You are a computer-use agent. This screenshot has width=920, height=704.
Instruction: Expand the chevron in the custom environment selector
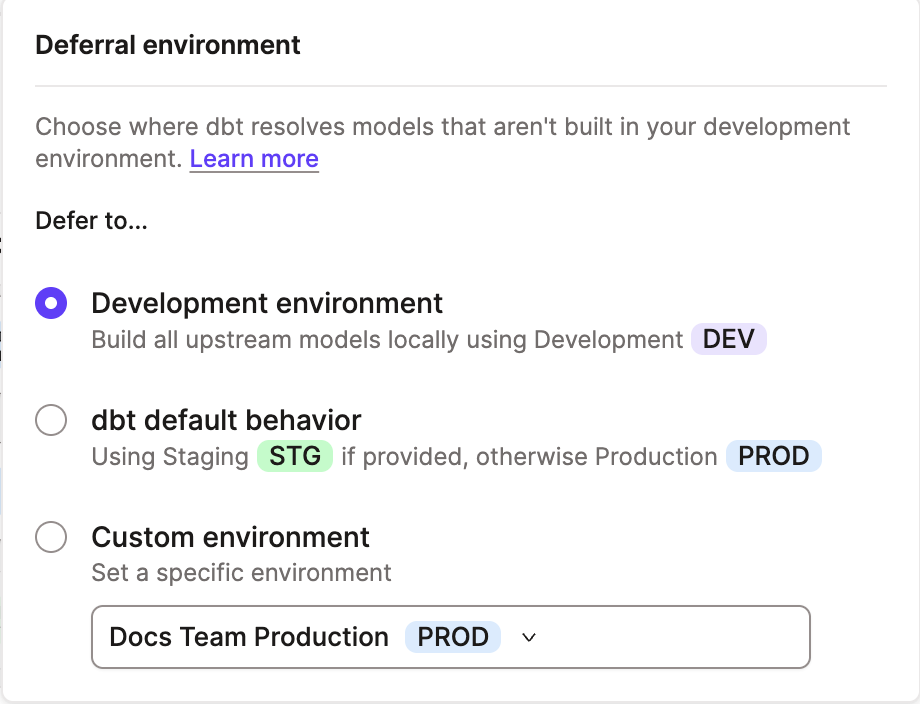tap(529, 637)
